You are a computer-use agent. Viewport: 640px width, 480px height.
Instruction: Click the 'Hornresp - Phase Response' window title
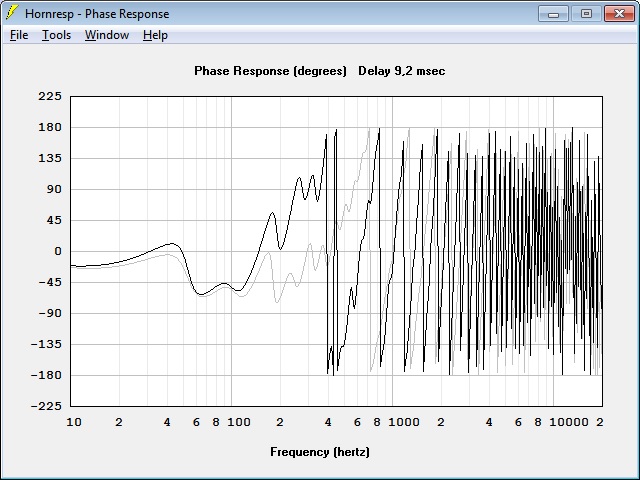97,14
